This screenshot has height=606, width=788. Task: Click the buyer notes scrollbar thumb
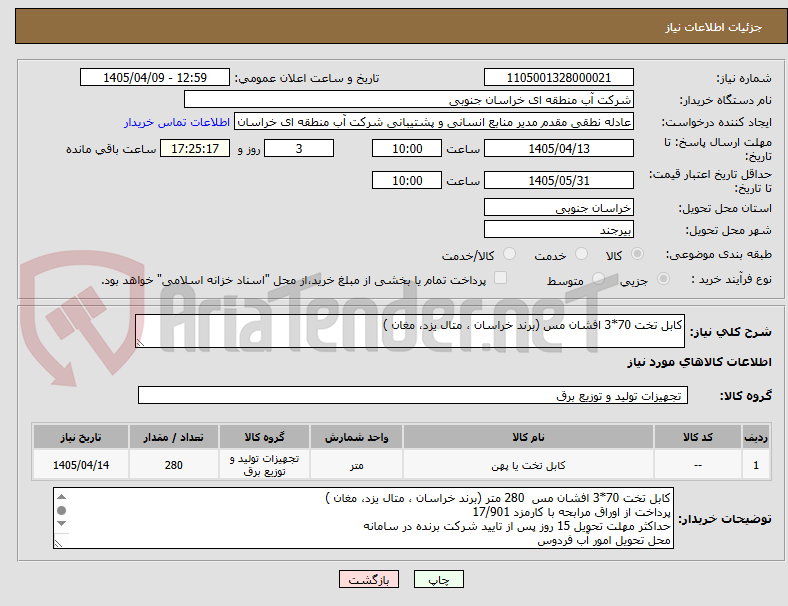click(x=61, y=511)
